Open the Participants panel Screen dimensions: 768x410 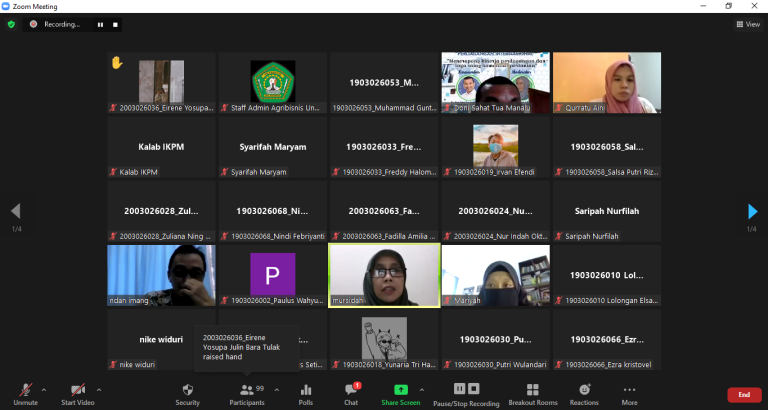coord(247,394)
